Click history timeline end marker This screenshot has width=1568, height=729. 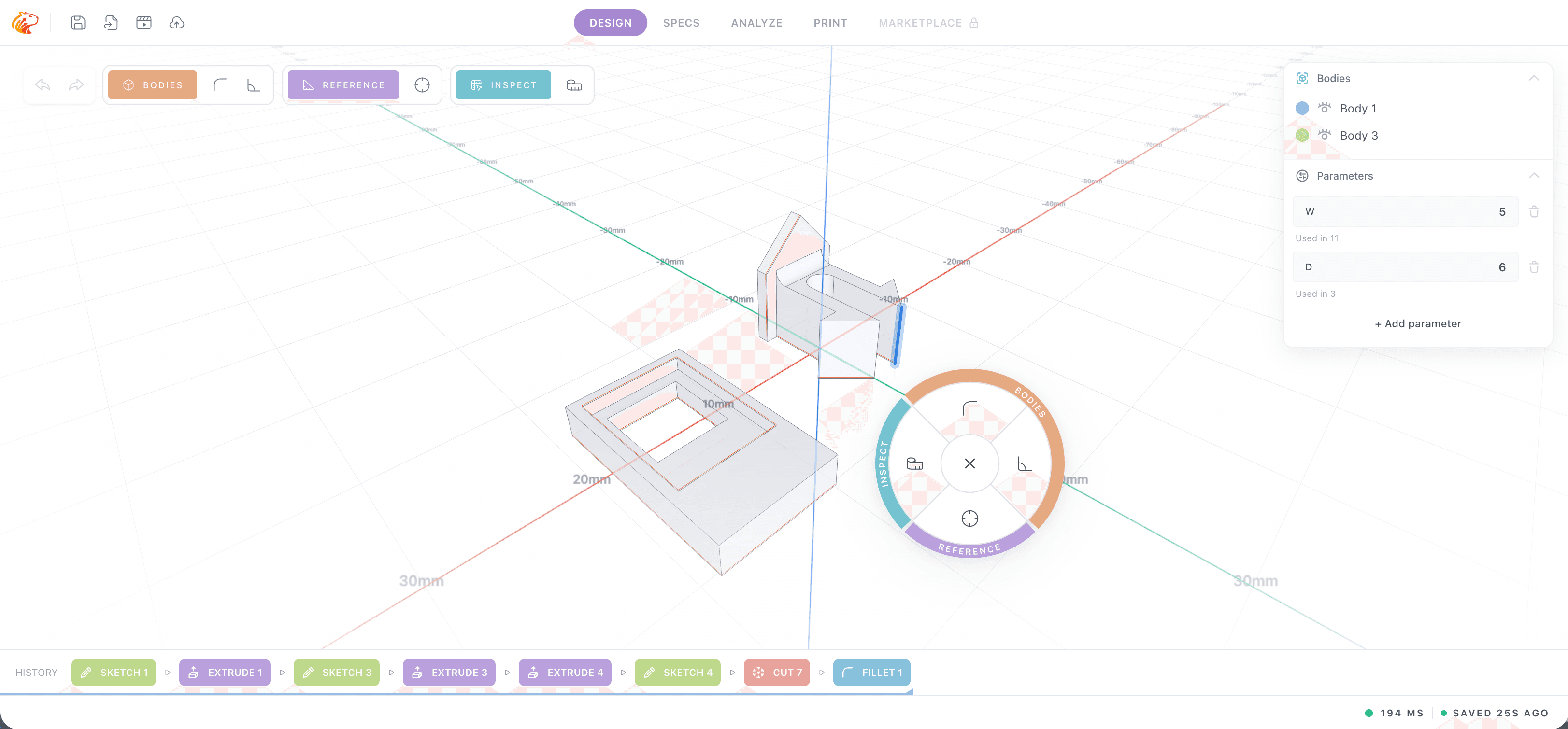(x=909, y=692)
